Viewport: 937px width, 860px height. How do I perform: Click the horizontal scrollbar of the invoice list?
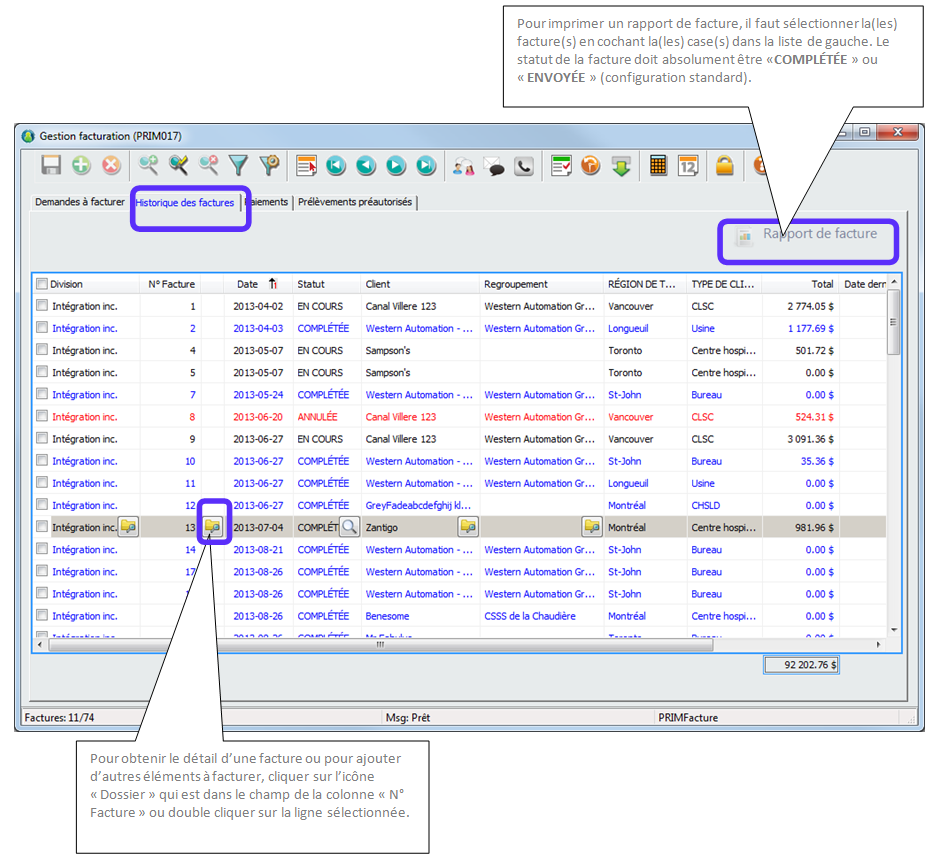(380, 644)
